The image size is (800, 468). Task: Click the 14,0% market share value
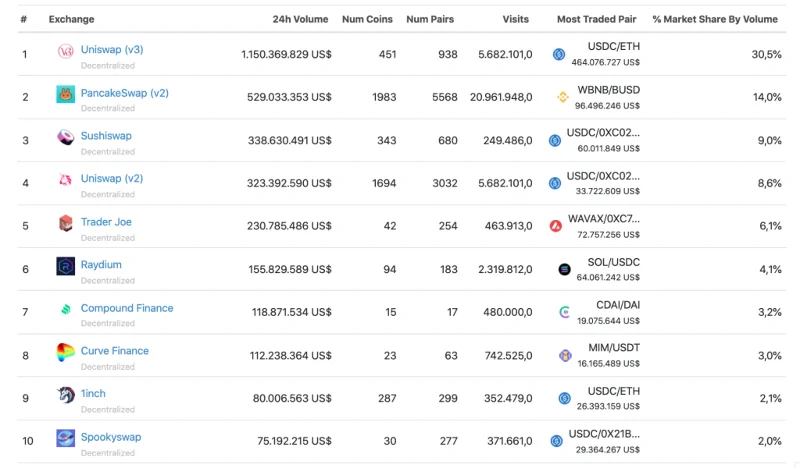(767, 97)
